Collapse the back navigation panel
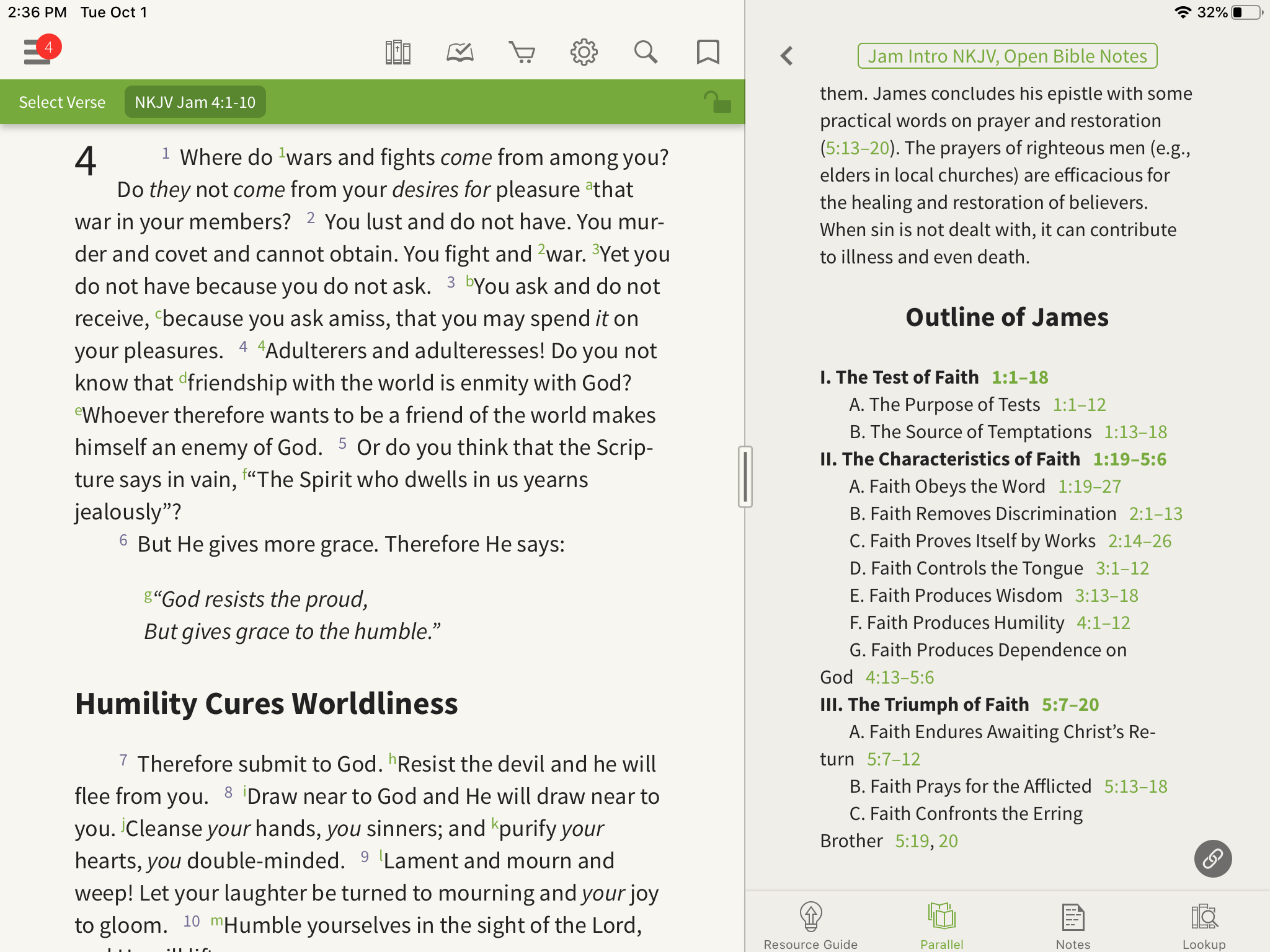This screenshot has width=1270, height=952. click(x=787, y=55)
